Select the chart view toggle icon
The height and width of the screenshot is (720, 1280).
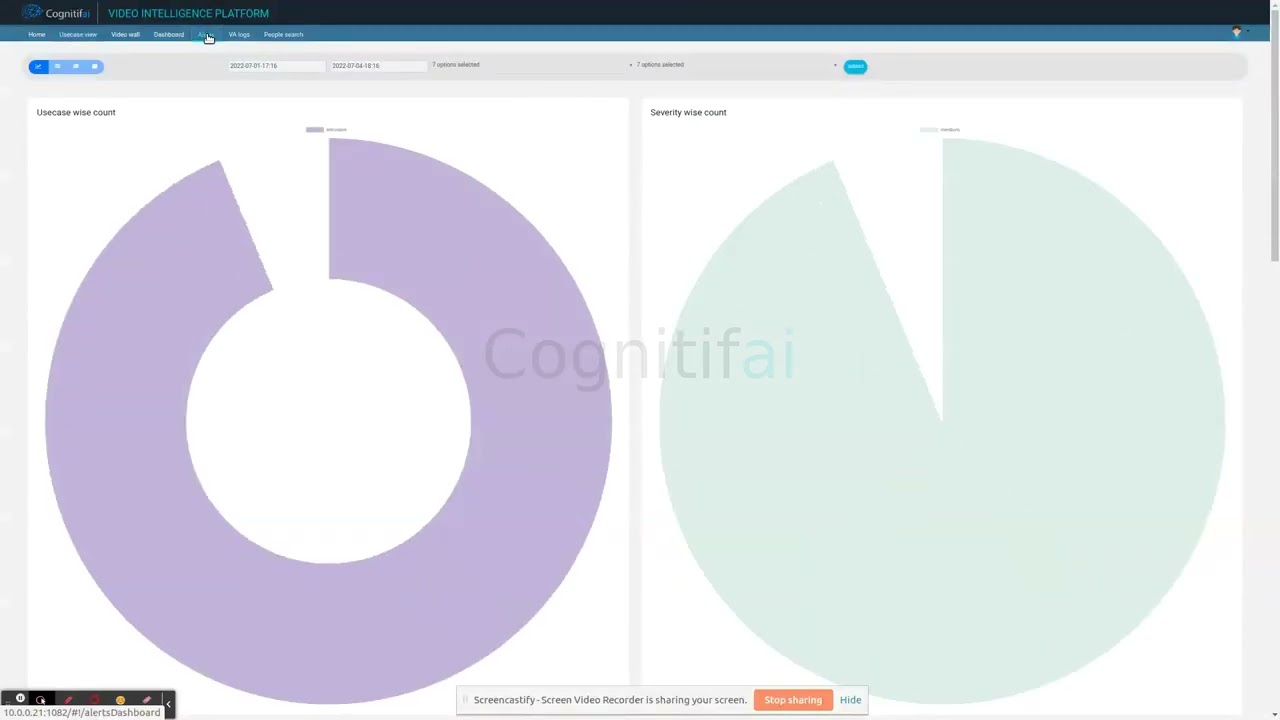(38, 67)
